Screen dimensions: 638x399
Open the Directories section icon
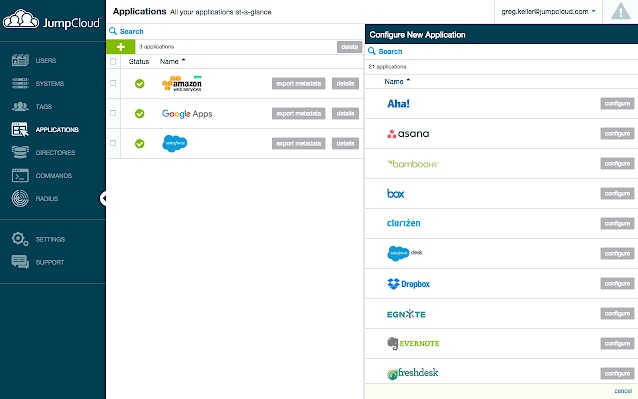[x=20, y=153]
